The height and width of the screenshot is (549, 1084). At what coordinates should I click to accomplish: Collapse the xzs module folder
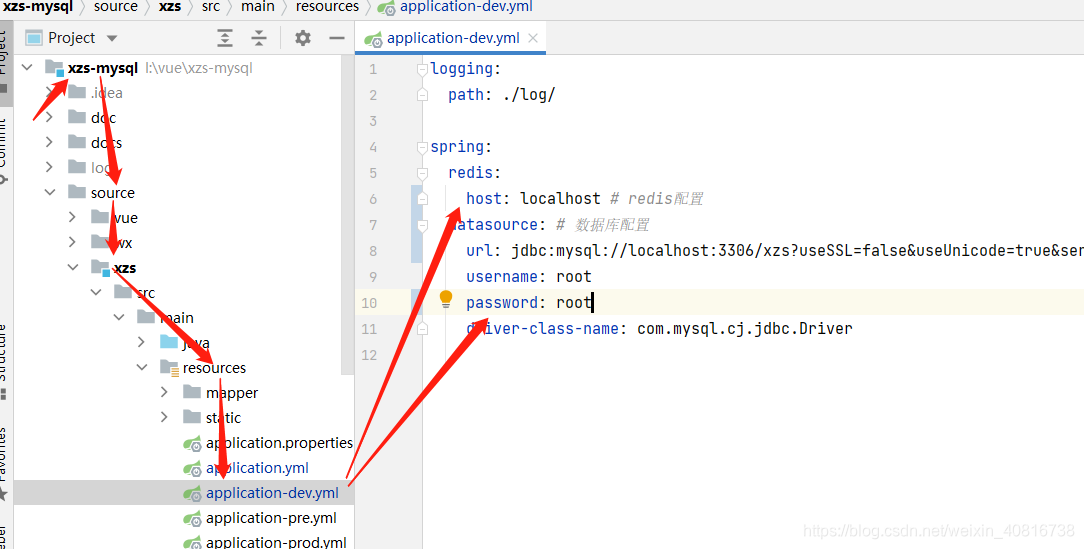[73, 268]
